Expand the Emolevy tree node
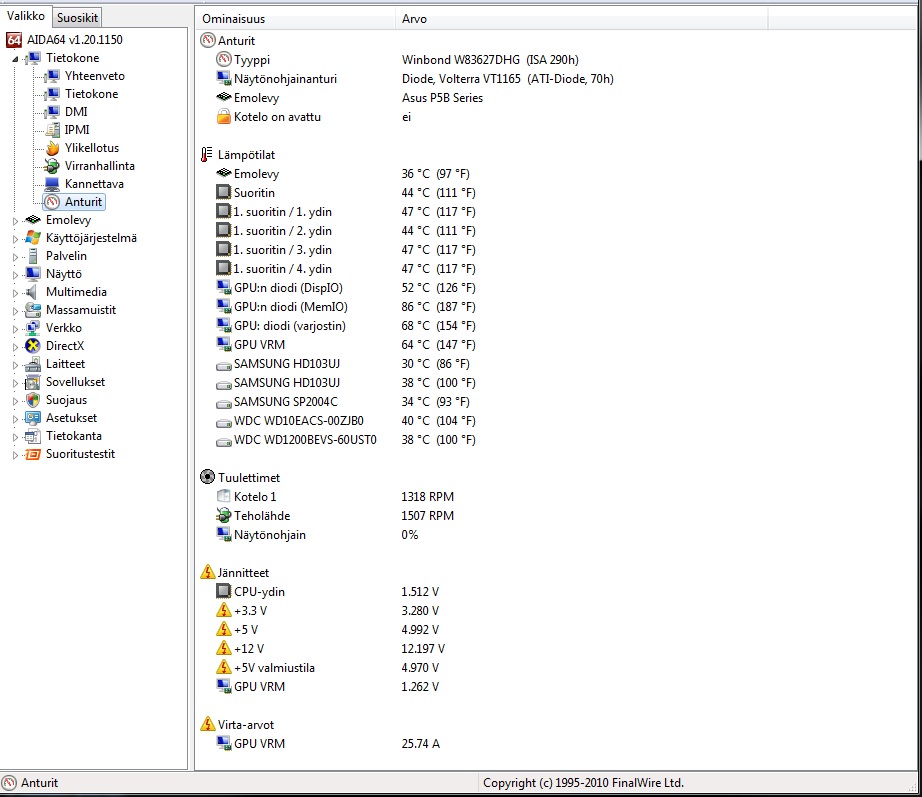The image size is (922, 797). (15, 221)
